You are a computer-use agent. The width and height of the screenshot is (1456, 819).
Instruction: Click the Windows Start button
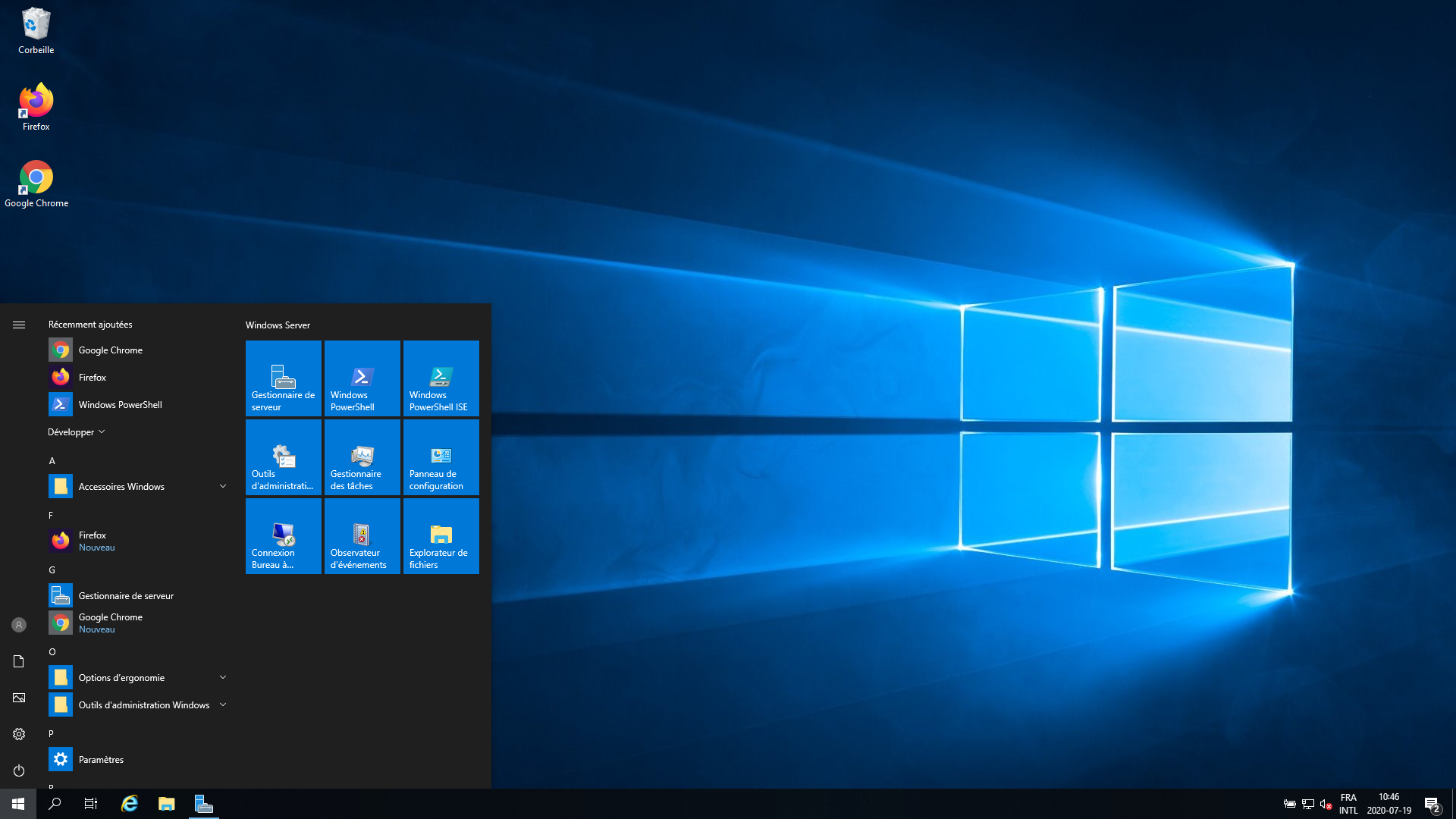click(18, 804)
